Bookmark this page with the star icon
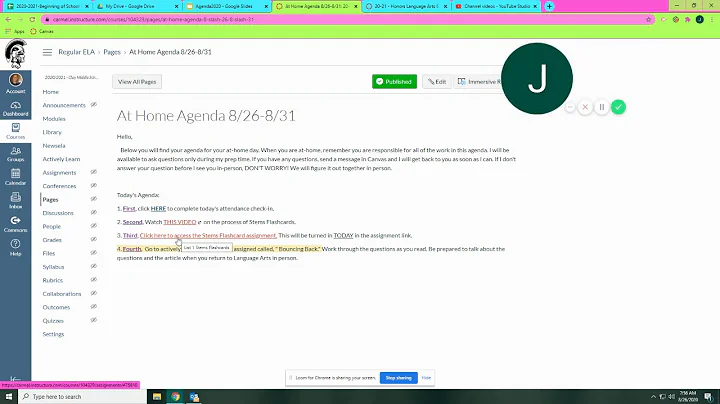 [648, 19]
